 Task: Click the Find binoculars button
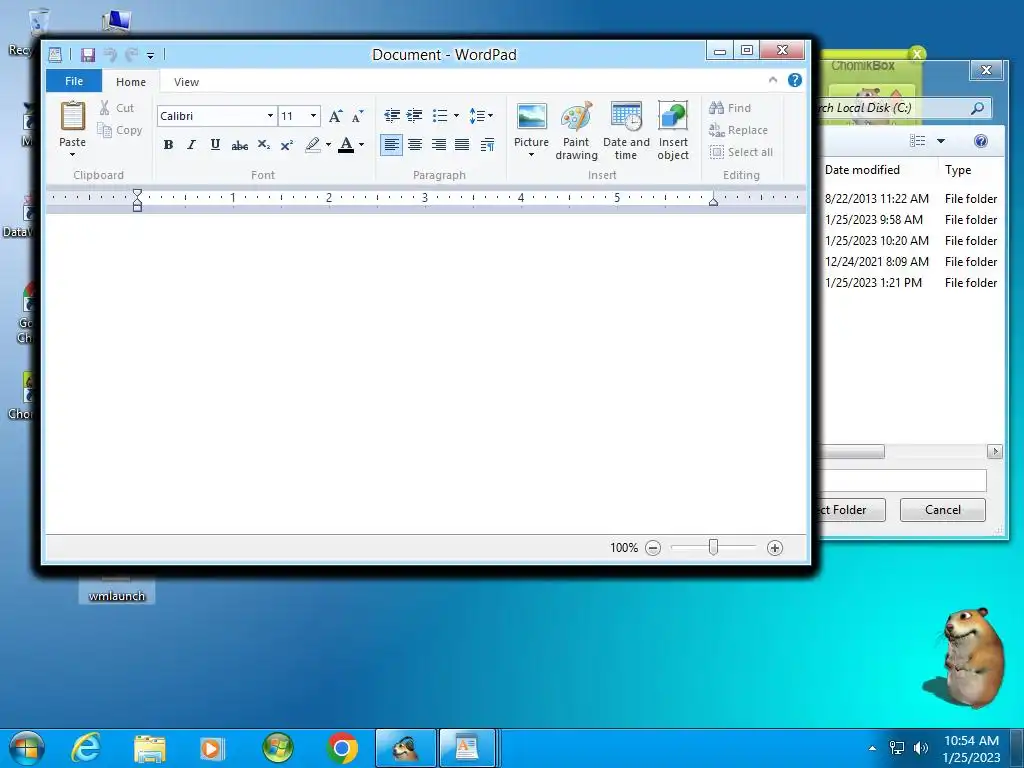(730, 108)
